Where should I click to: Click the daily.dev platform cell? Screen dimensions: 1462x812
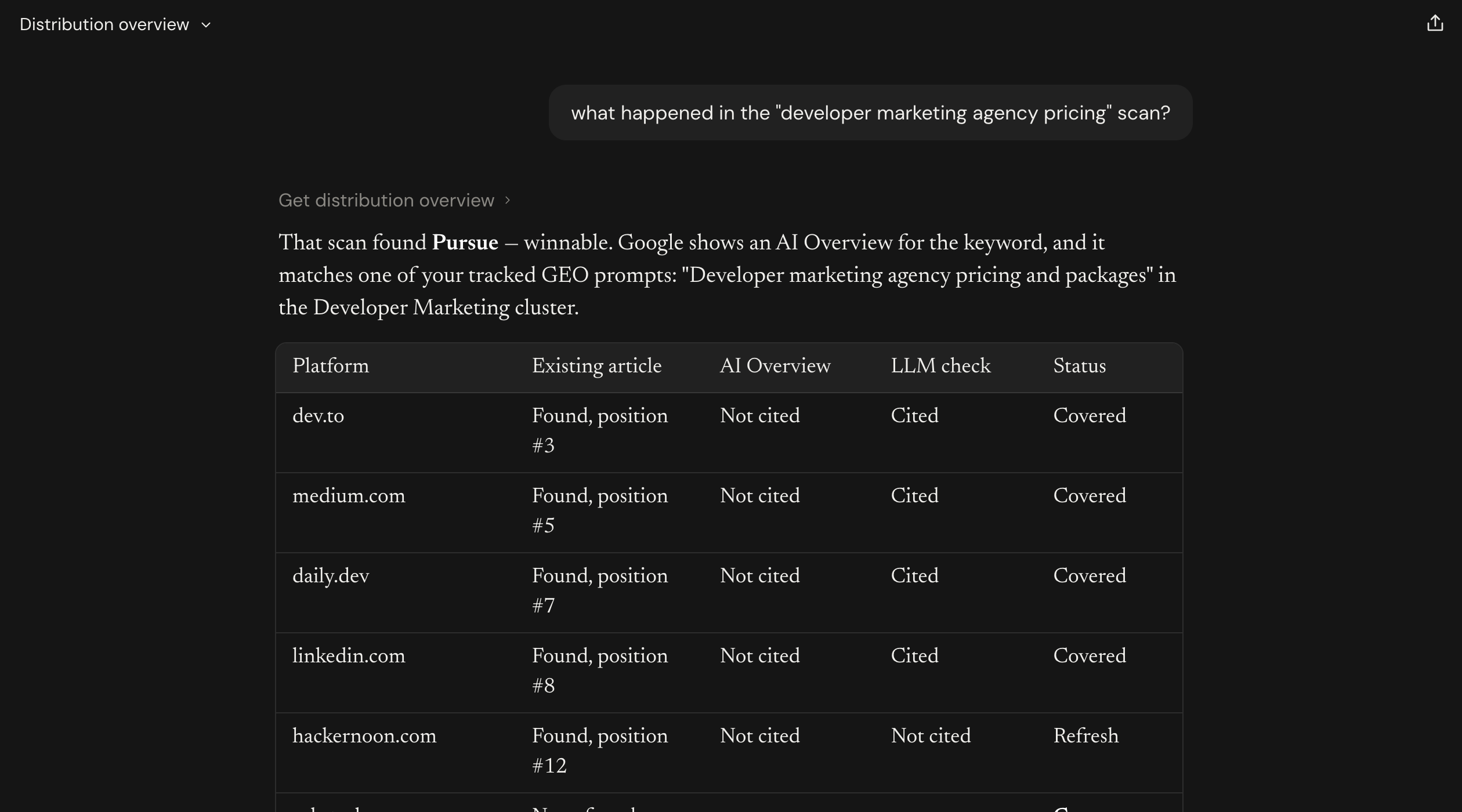331,576
